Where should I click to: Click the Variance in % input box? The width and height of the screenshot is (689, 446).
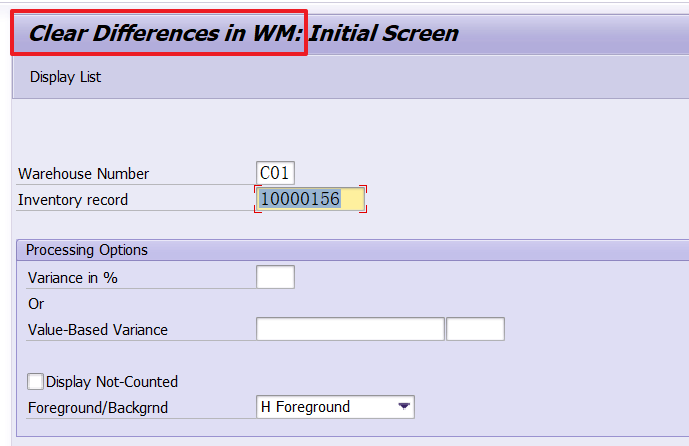click(x=275, y=277)
